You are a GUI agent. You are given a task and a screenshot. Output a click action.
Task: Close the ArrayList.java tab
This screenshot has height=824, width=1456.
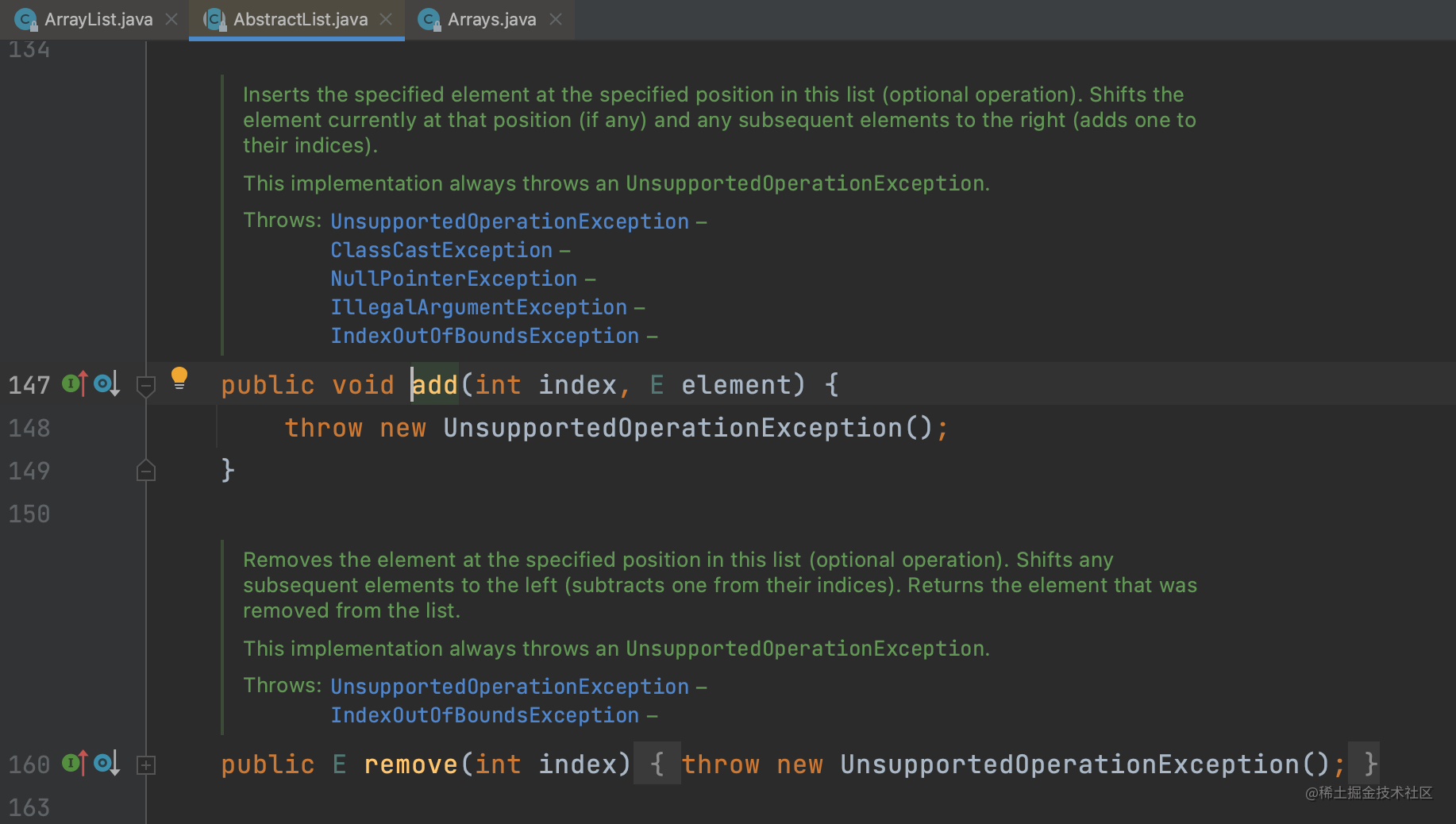pyautogui.click(x=171, y=19)
